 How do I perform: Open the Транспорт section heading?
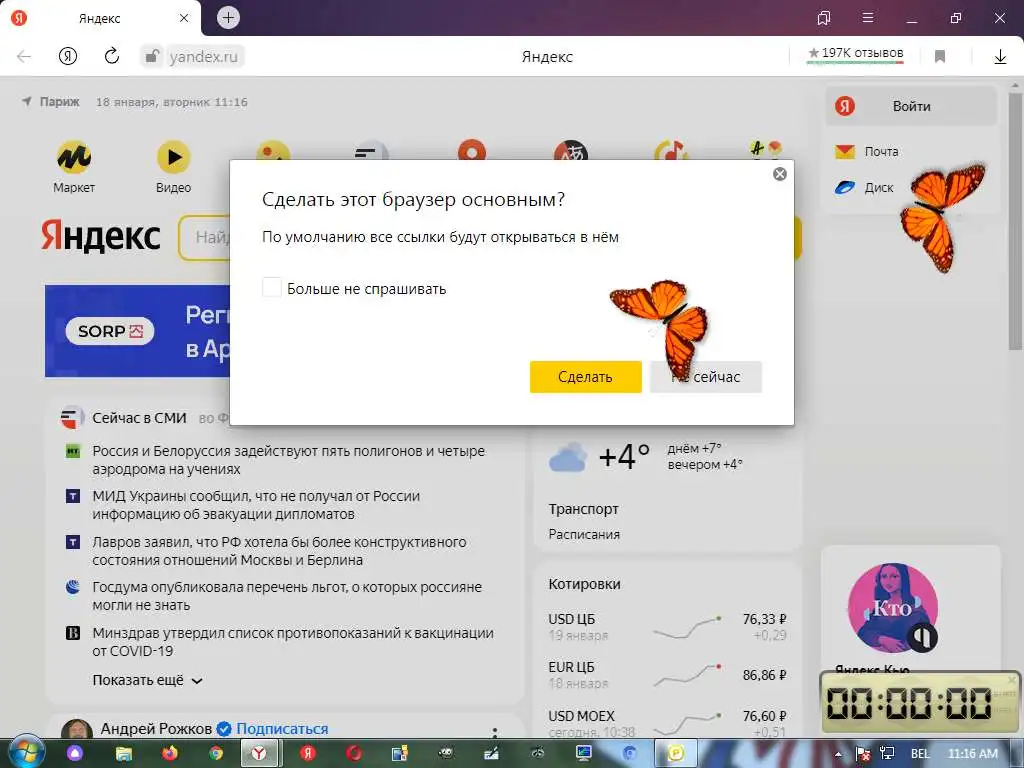(583, 509)
